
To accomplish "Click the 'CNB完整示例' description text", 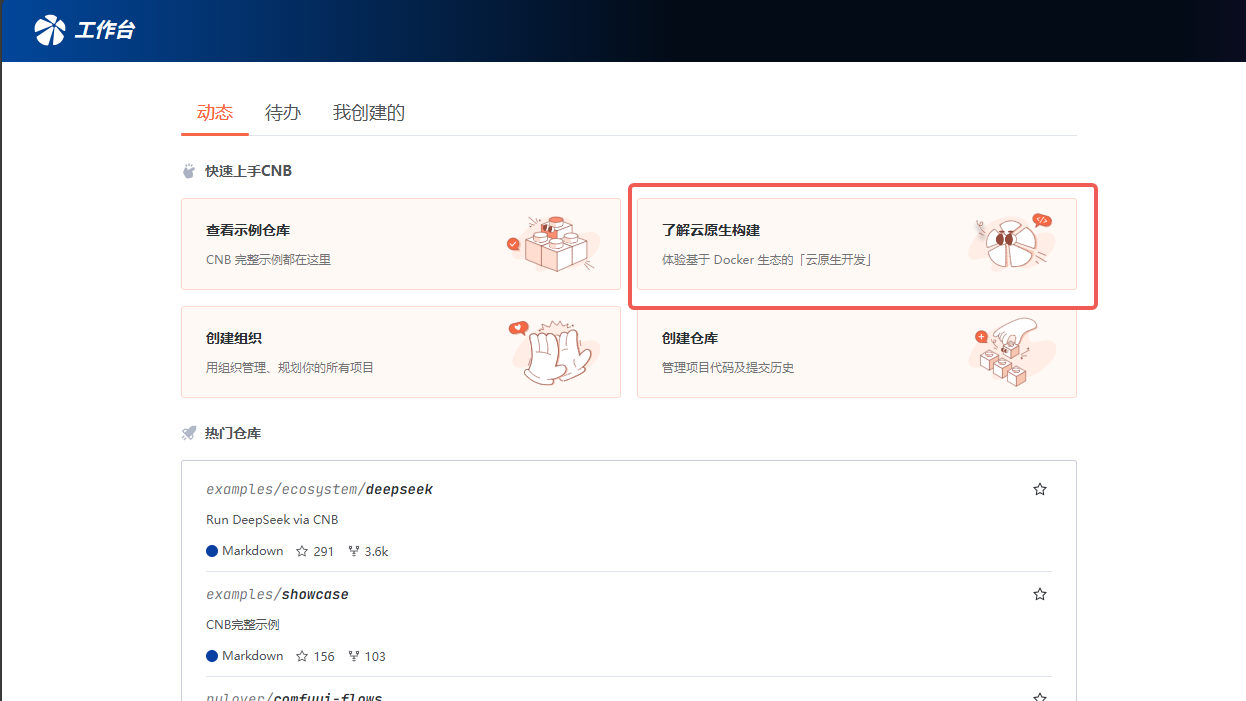I will coord(243,625).
